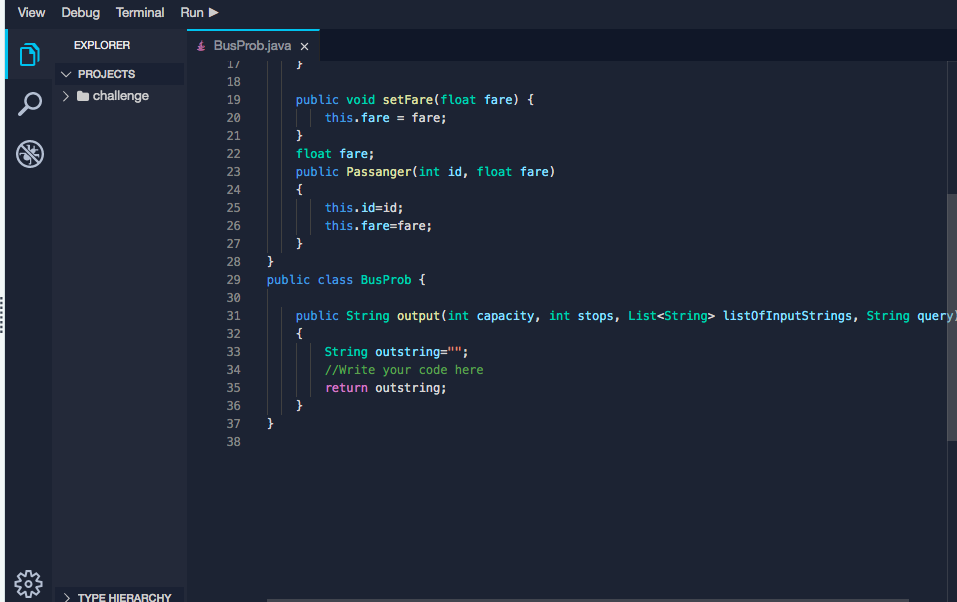Place cursor on the Write your code here comment
Image resolution: width=957 pixels, height=602 pixels.
pos(405,369)
